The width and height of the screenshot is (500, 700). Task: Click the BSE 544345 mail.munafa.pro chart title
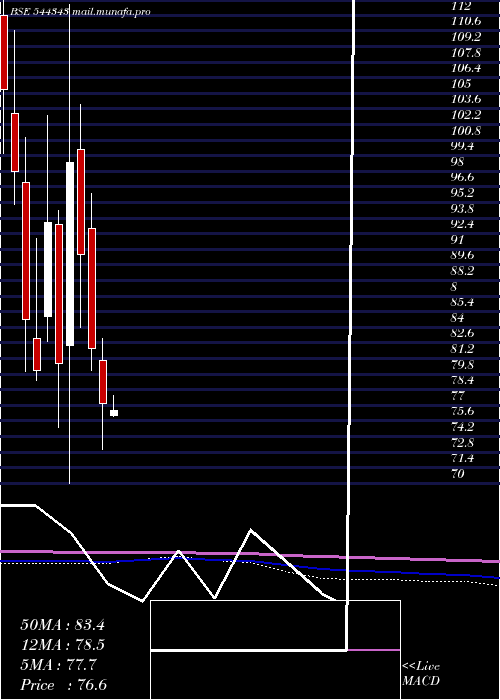pyautogui.click(x=80, y=12)
